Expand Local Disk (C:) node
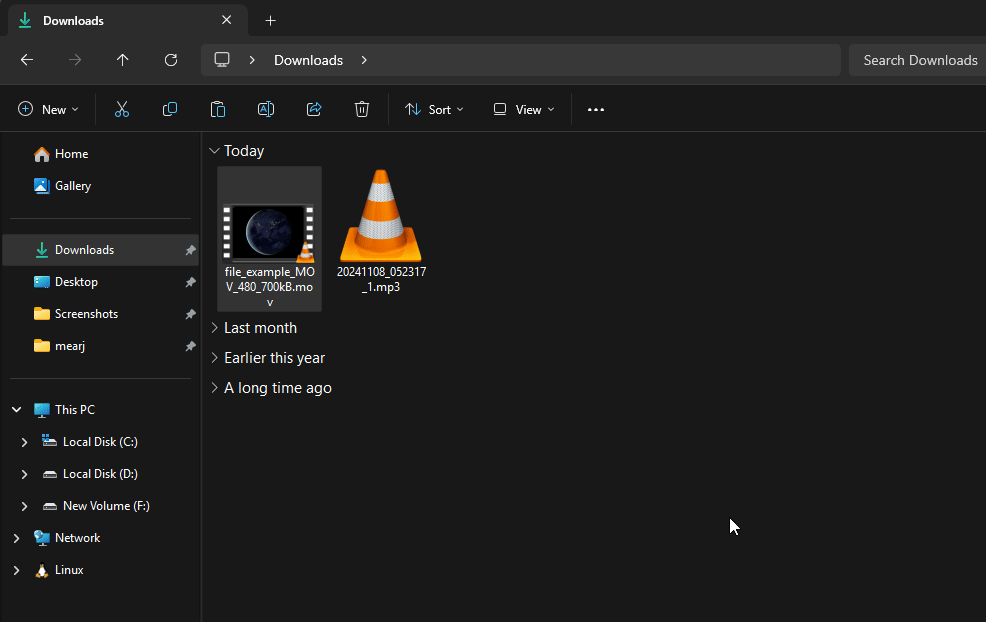This screenshot has width=986, height=622. (25, 442)
